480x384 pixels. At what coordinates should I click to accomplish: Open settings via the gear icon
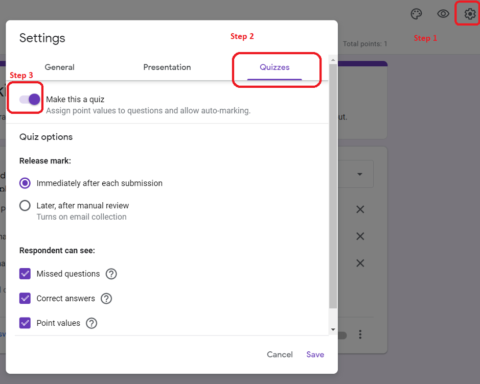click(470, 14)
